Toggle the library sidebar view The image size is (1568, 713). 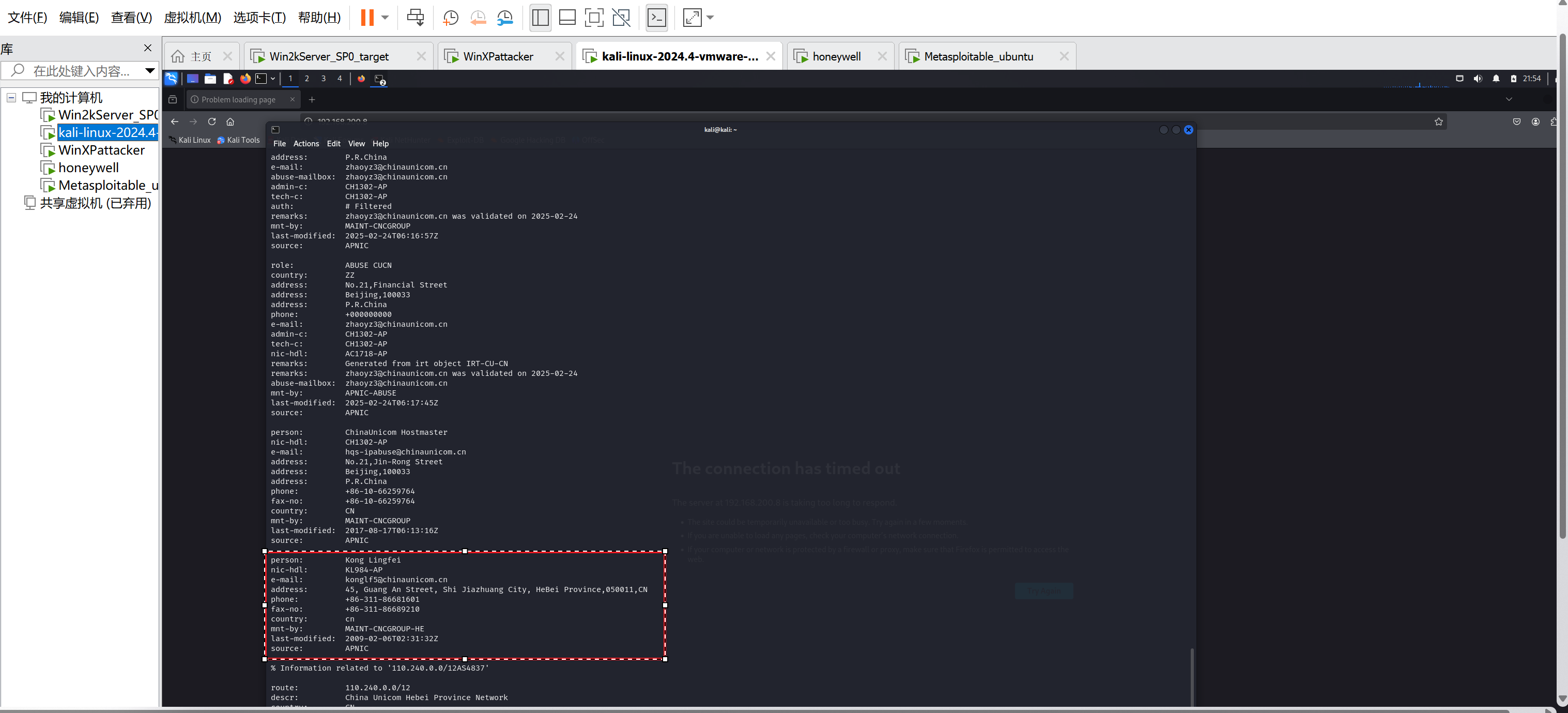pyautogui.click(x=540, y=17)
